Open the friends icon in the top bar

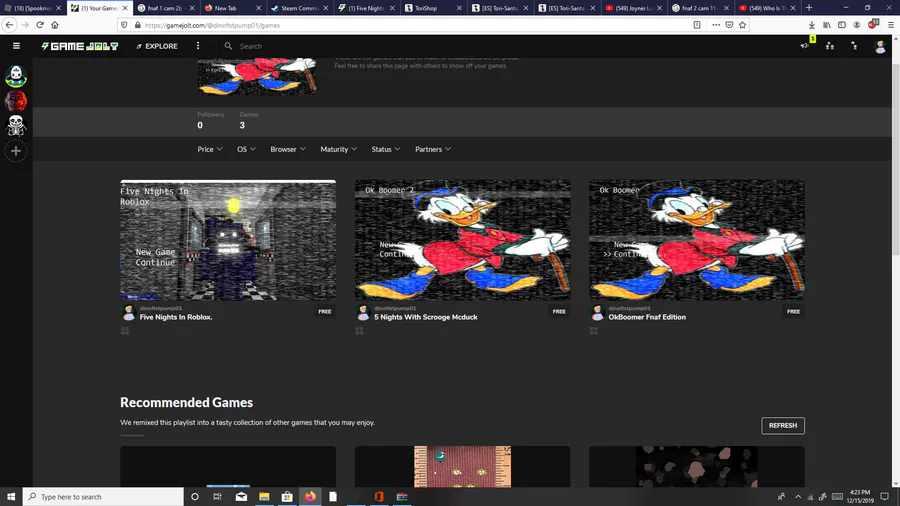pyautogui.click(x=829, y=46)
